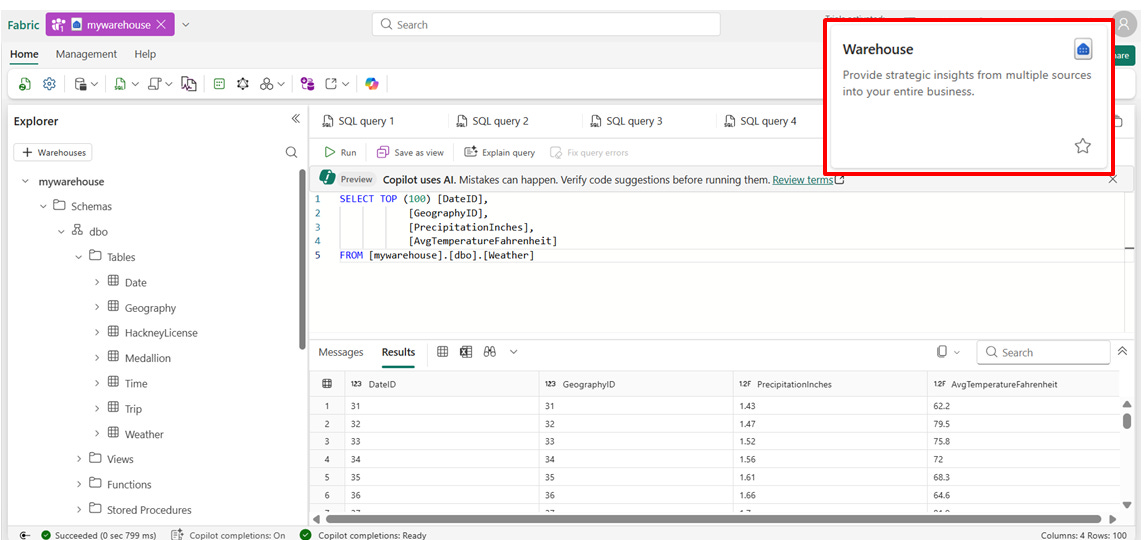The width and height of the screenshot is (1144, 540).
Task: Switch to the Management ribbon tab
Action: tap(86, 54)
